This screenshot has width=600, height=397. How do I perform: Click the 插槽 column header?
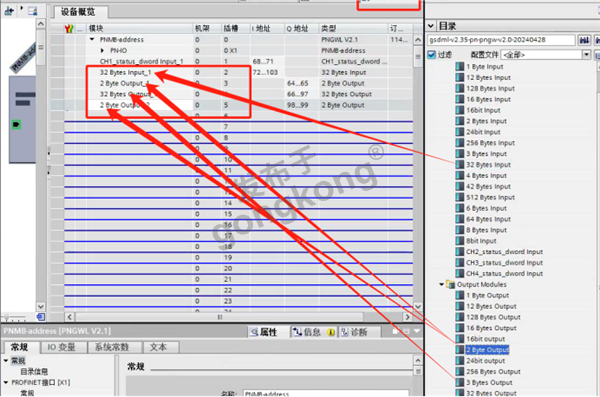(235, 28)
